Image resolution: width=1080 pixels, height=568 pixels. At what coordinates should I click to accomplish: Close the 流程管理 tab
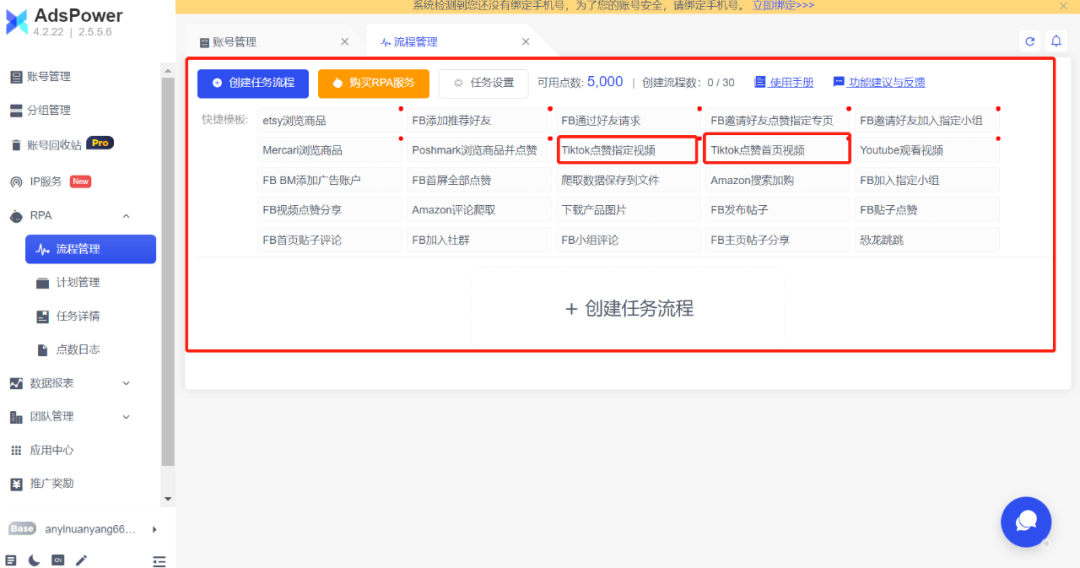[x=526, y=42]
